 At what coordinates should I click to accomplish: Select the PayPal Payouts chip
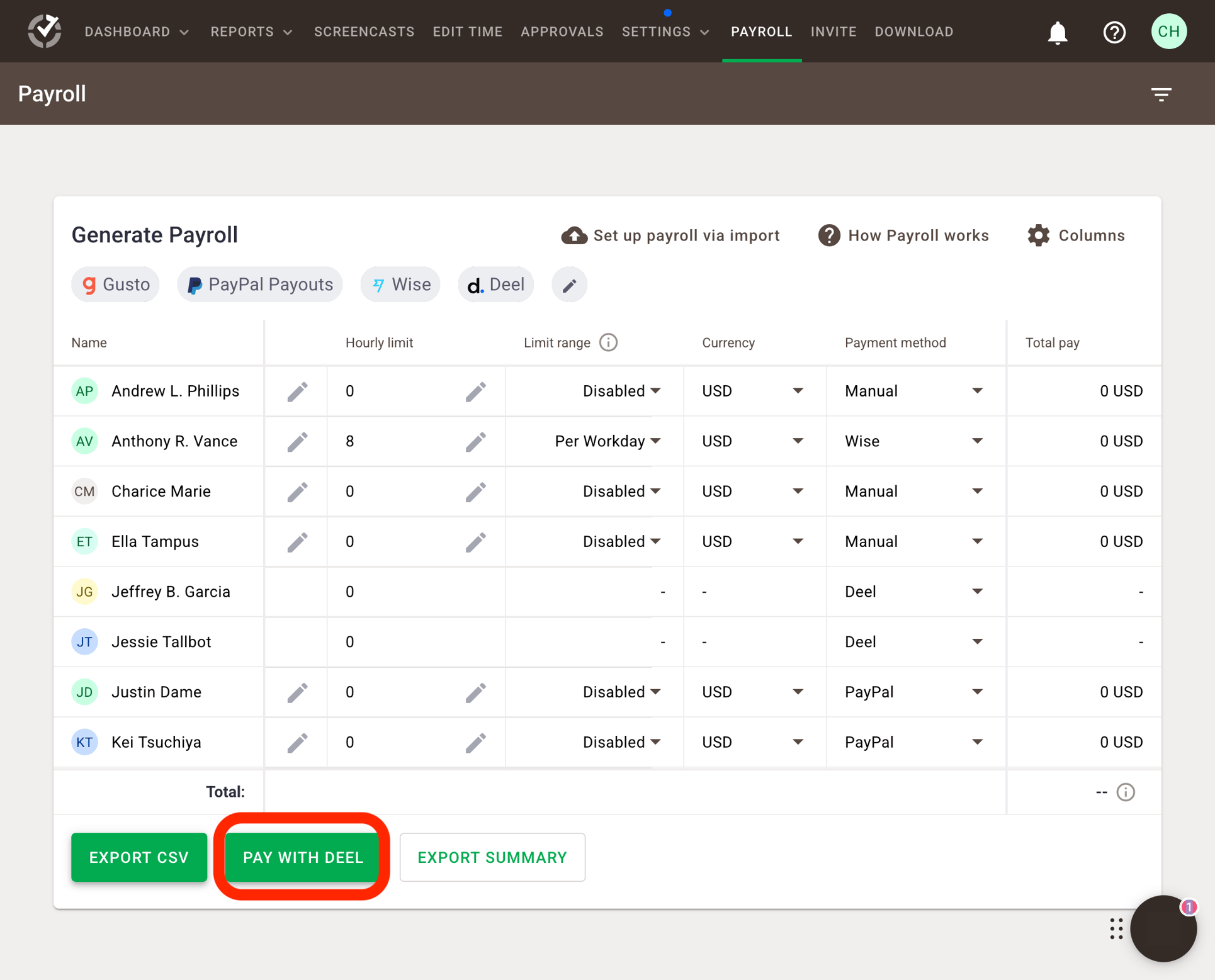tap(260, 284)
